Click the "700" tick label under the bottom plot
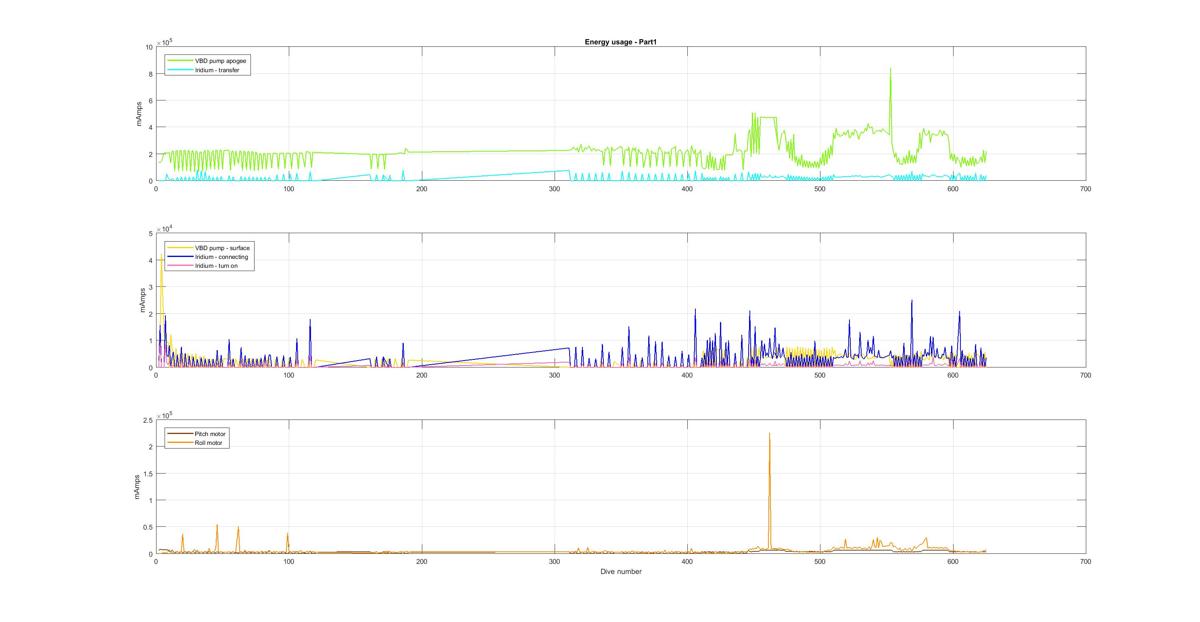Screen dimensions: 1200x622 pos(1085,562)
